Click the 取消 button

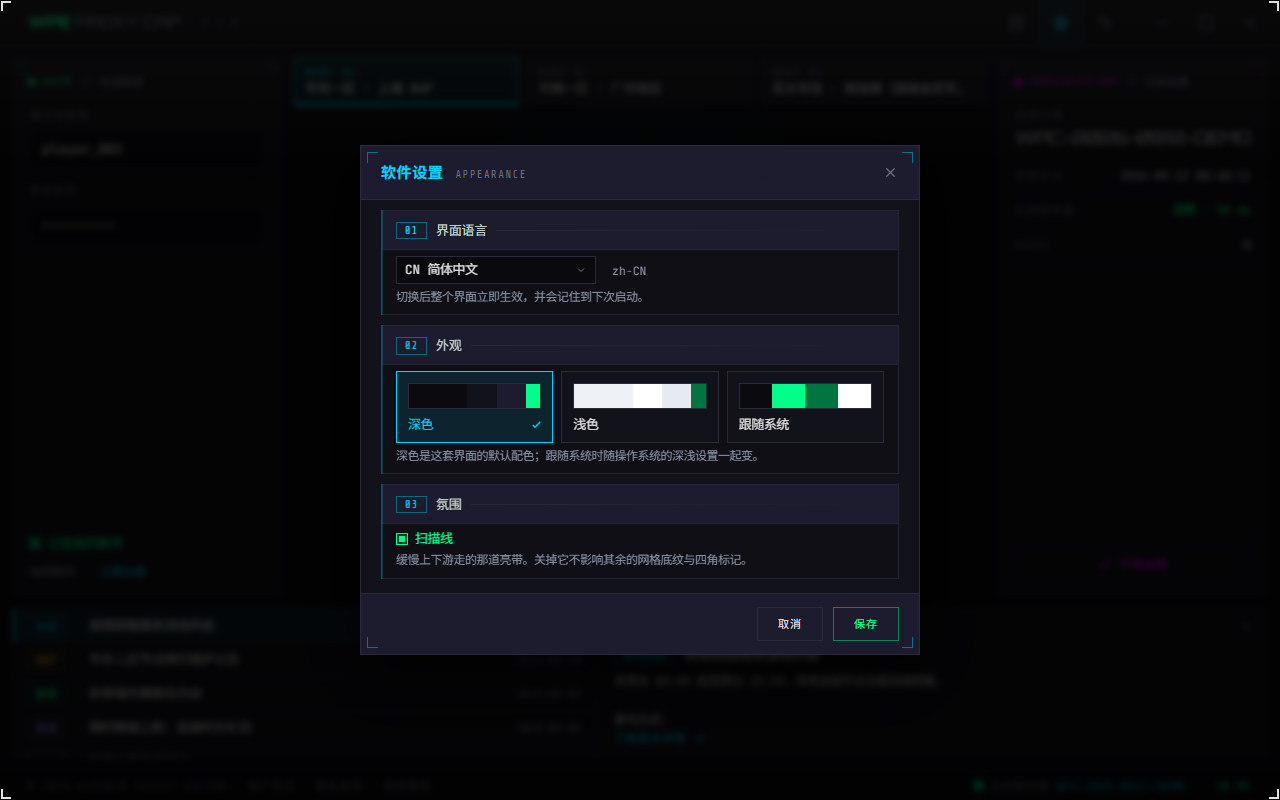click(x=790, y=624)
